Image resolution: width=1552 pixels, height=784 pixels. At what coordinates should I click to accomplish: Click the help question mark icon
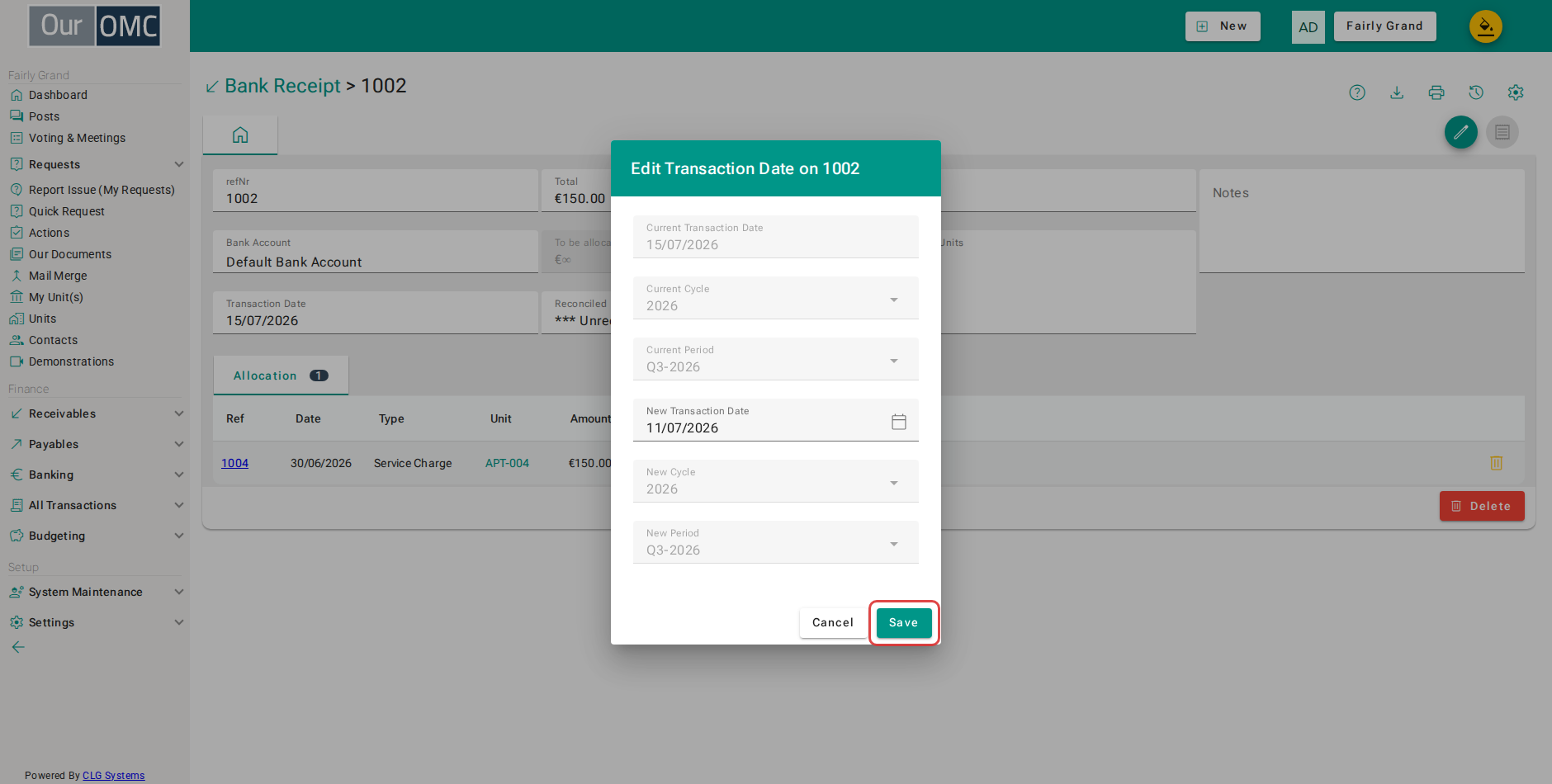[x=1357, y=92]
